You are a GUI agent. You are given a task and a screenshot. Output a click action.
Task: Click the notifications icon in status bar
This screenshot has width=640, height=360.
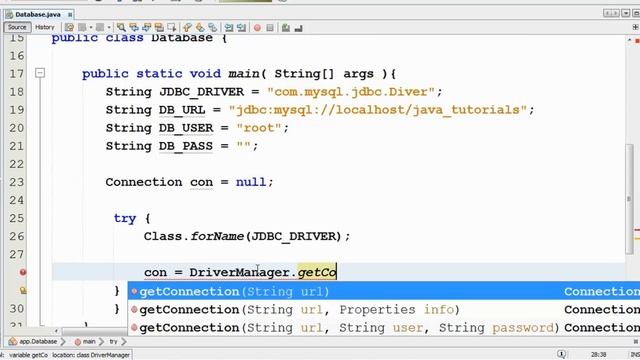pos(562,354)
